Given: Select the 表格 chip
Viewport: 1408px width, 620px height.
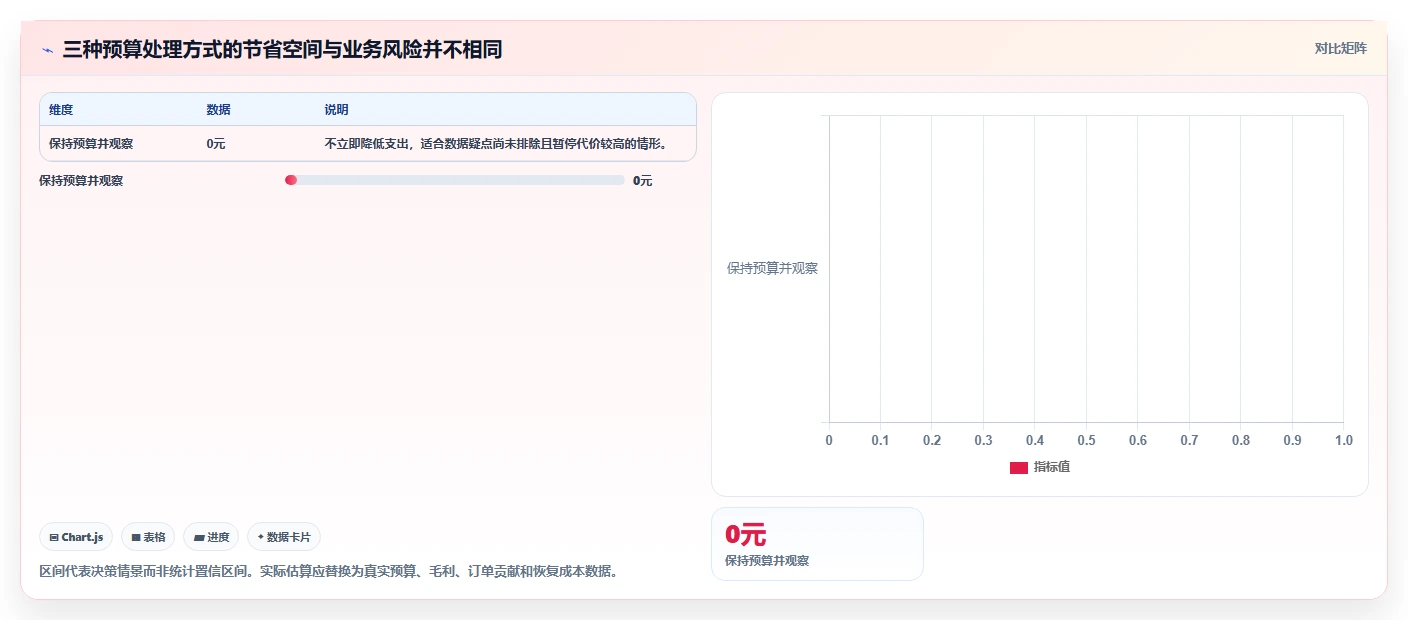Looking at the screenshot, I should [x=148, y=537].
